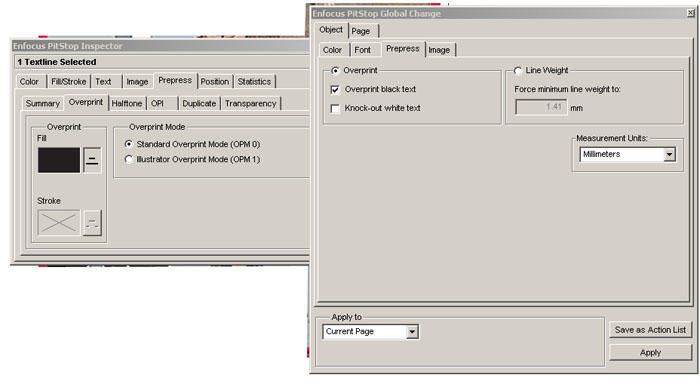This screenshot has height=384, width=700.
Task: Click the minimum line weight input field
Action: [x=541, y=107]
